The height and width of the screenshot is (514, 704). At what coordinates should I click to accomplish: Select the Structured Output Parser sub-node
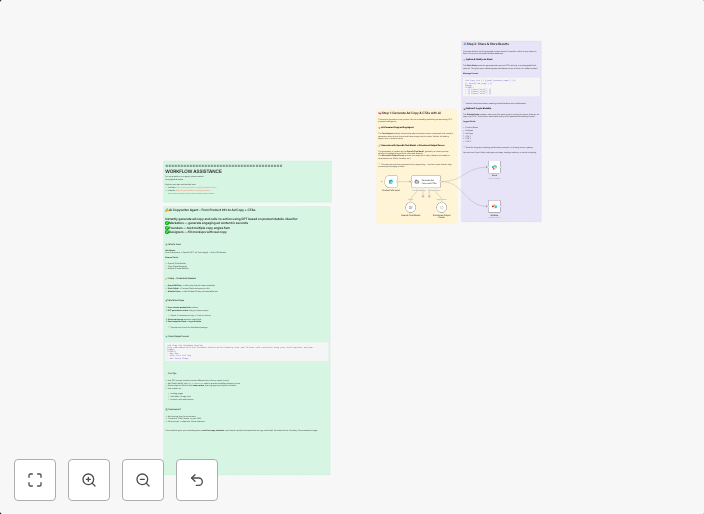(441, 207)
